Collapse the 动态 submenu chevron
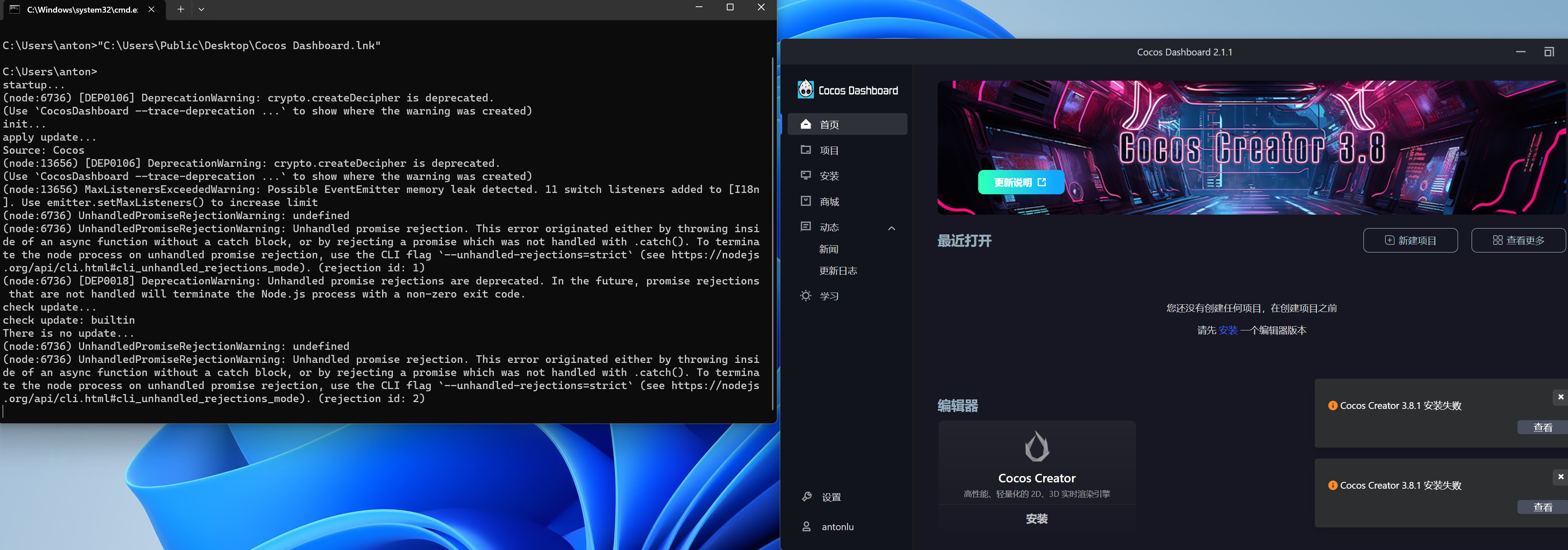The width and height of the screenshot is (1568, 550). click(891, 229)
